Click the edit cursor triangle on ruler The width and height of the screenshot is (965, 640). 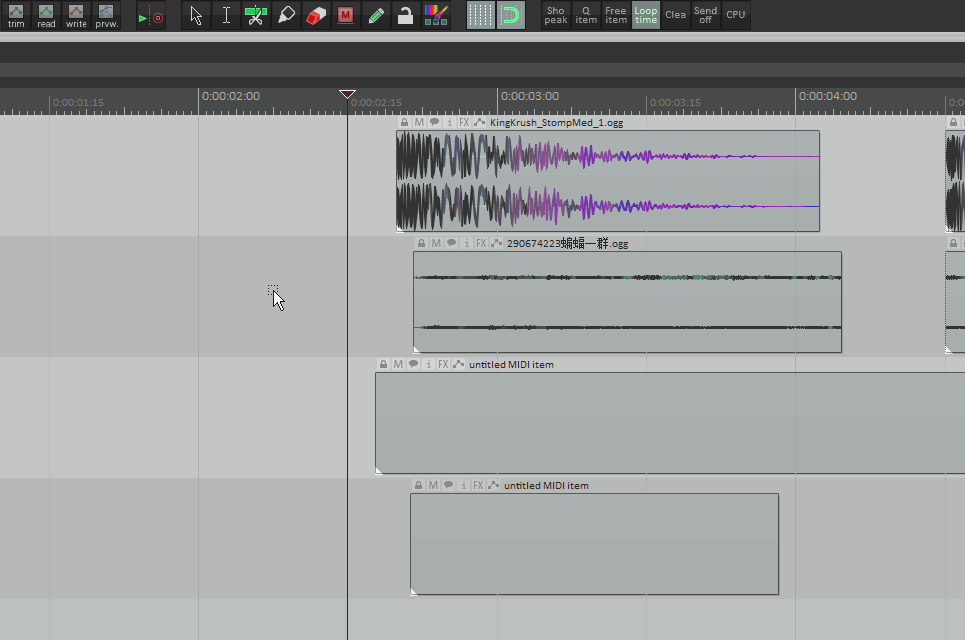click(347, 94)
